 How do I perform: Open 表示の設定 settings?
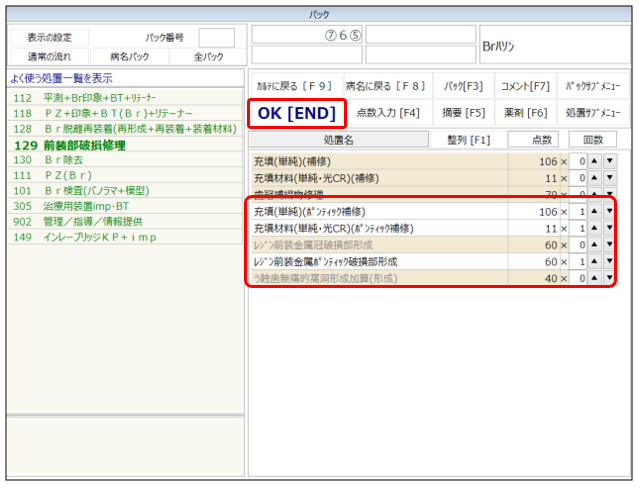(48, 38)
